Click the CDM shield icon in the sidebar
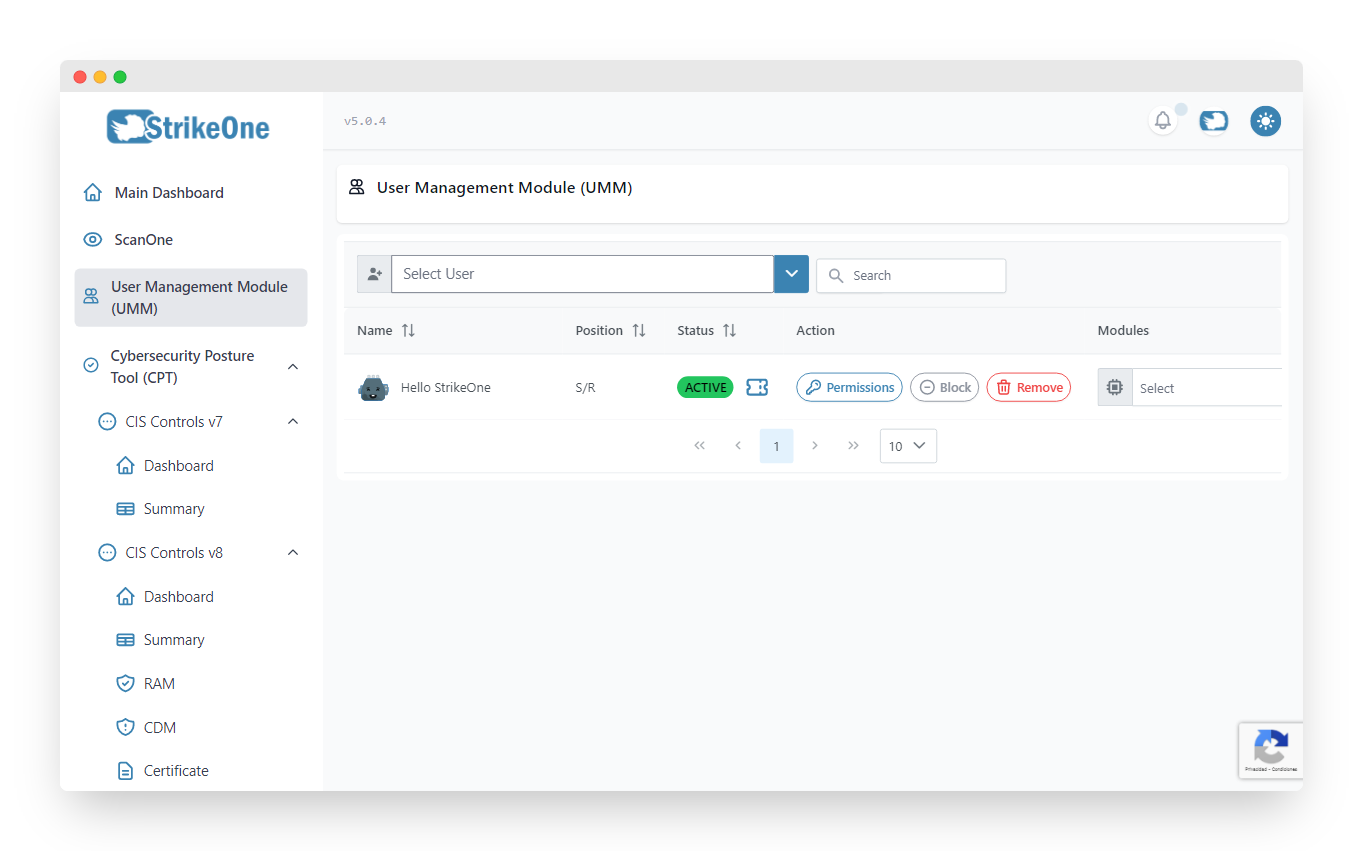The image size is (1363, 851). pyautogui.click(x=127, y=727)
